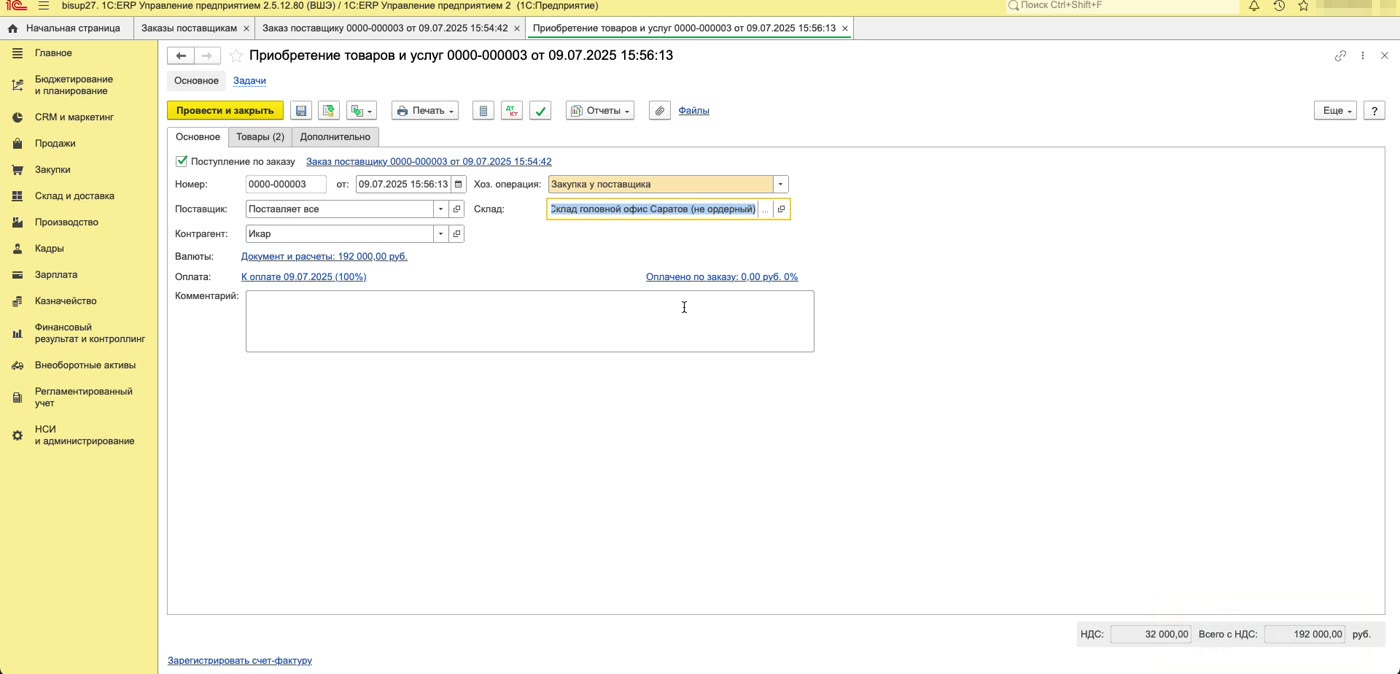Open the Заказы поставщикам window tab
This screenshot has width=1400, height=674.
click(189, 28)
